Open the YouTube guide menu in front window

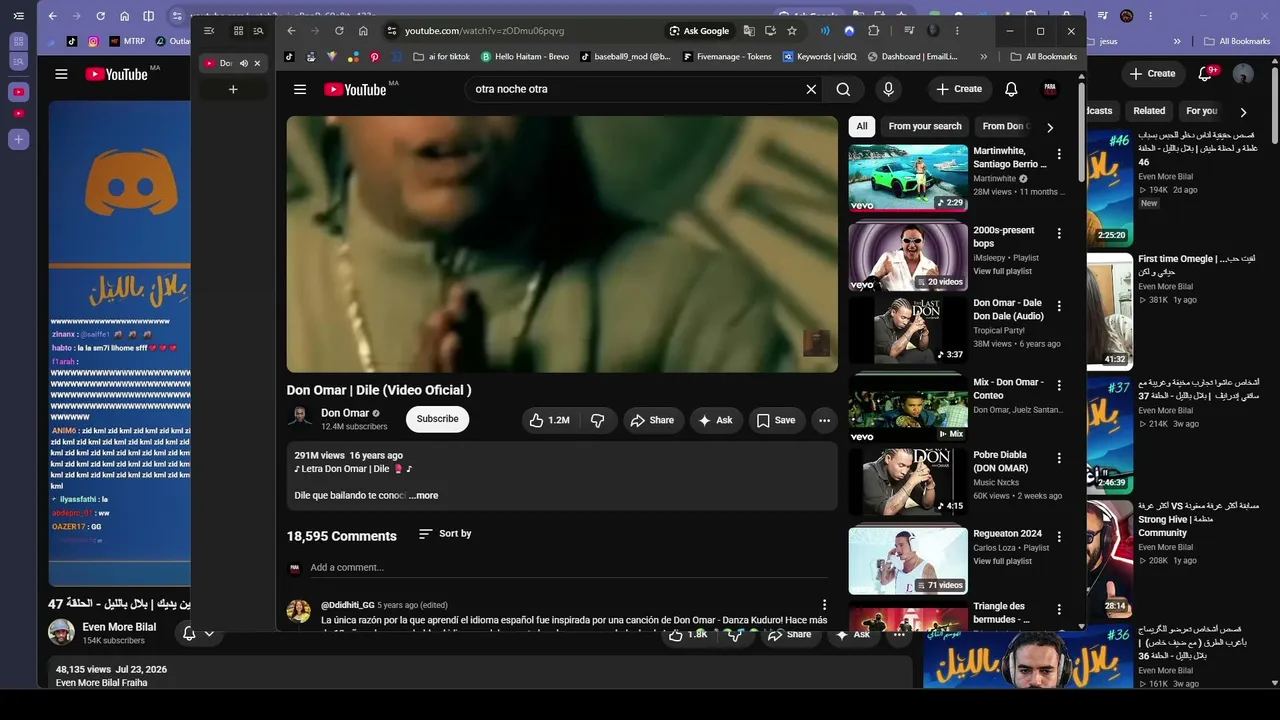pos(300,89)
